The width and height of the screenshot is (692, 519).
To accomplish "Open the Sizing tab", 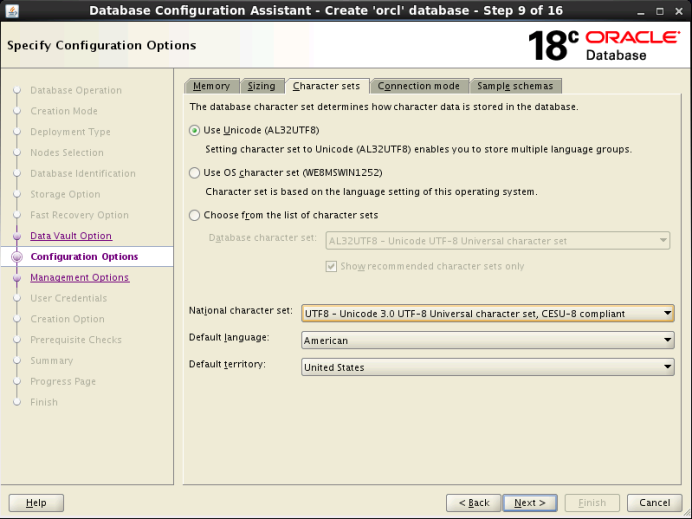I will [x=261, y=86].
